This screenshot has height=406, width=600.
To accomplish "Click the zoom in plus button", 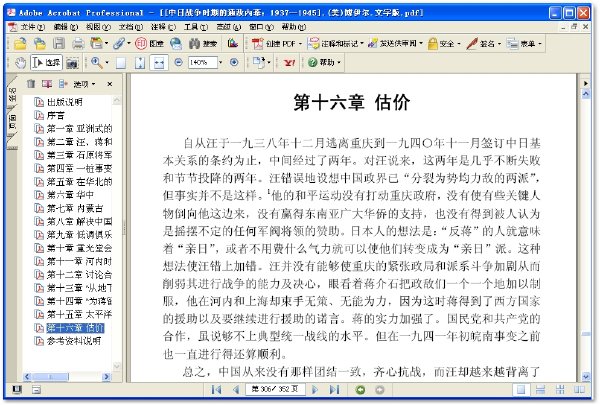I will click(x=234, y=62).
